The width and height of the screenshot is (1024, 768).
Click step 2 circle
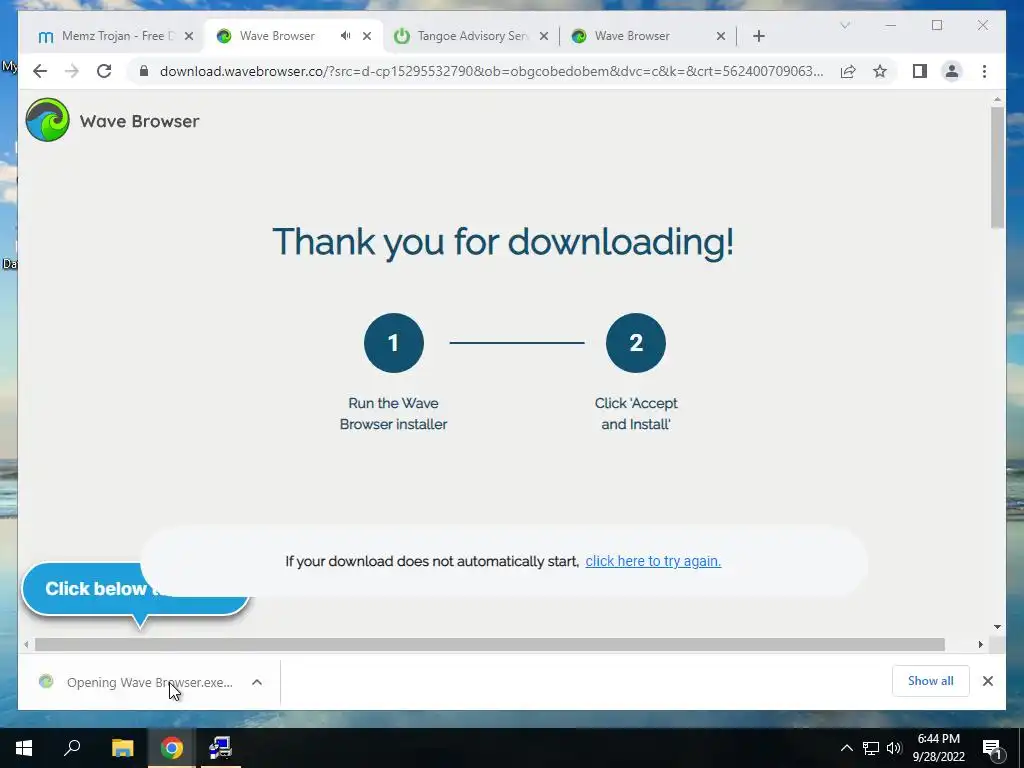[635, 343]
